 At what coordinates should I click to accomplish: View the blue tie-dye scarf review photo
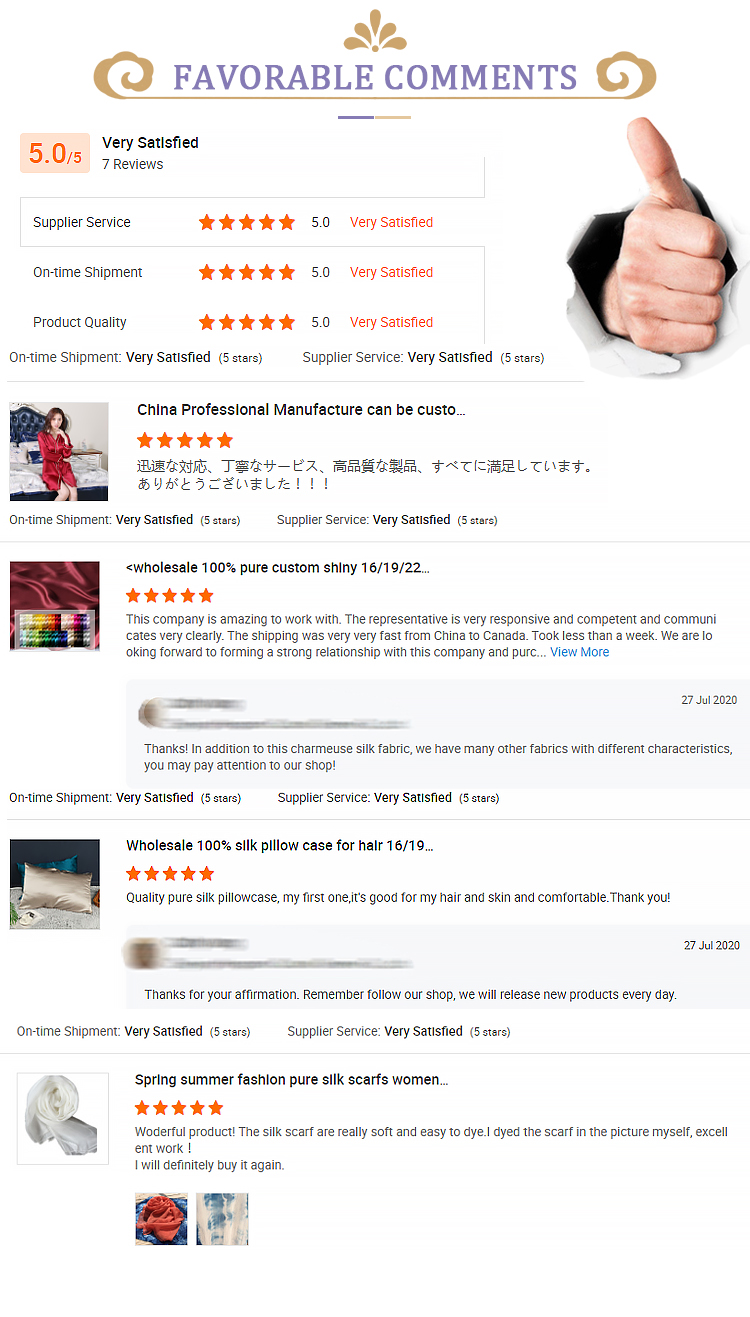(222, 1219)
